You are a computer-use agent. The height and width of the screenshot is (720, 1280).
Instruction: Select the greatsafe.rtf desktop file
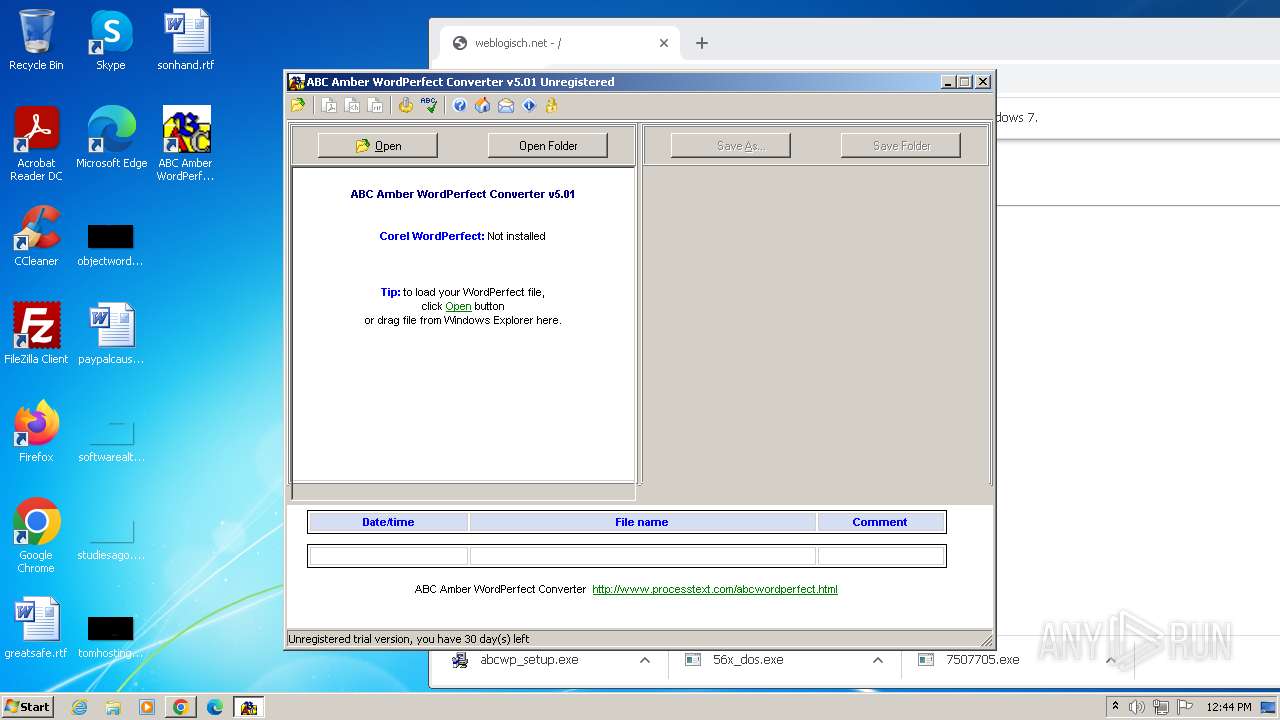36,628
